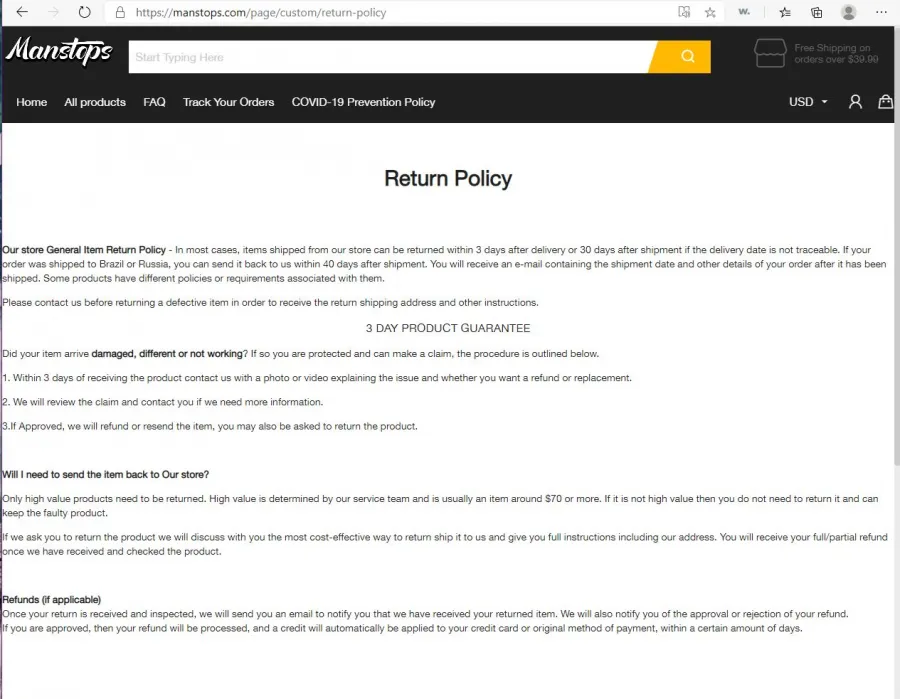Click the Return Policy heading
Screen dimensions: 900x699
click(x=448, y=178)
